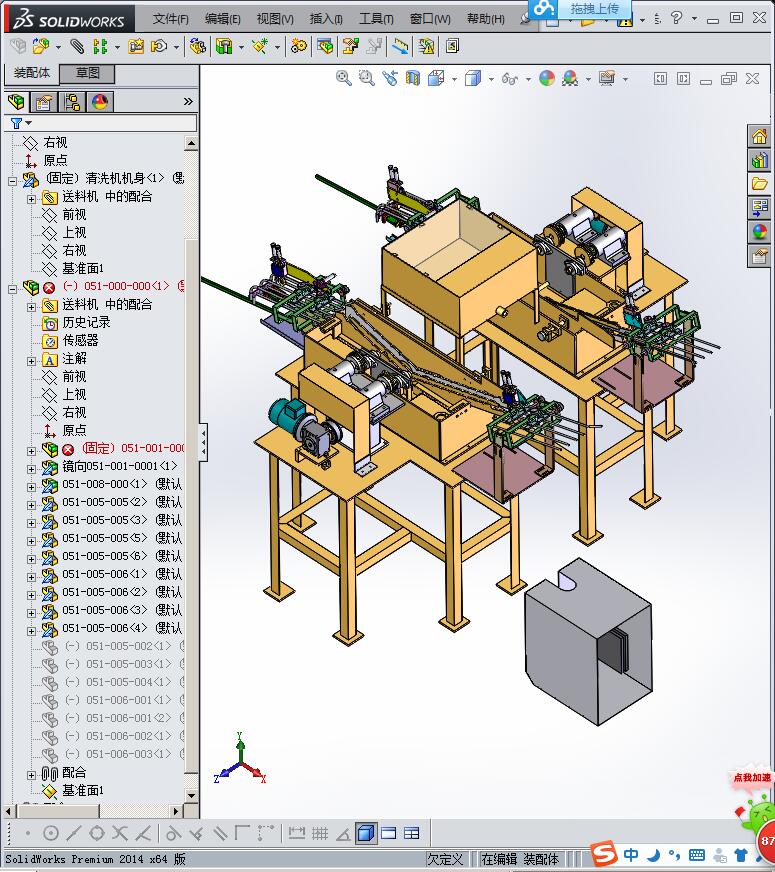This screenshot has width=775, height=872.
Task: Click the Insert Components toolbar icon
Action: point(41,46)
